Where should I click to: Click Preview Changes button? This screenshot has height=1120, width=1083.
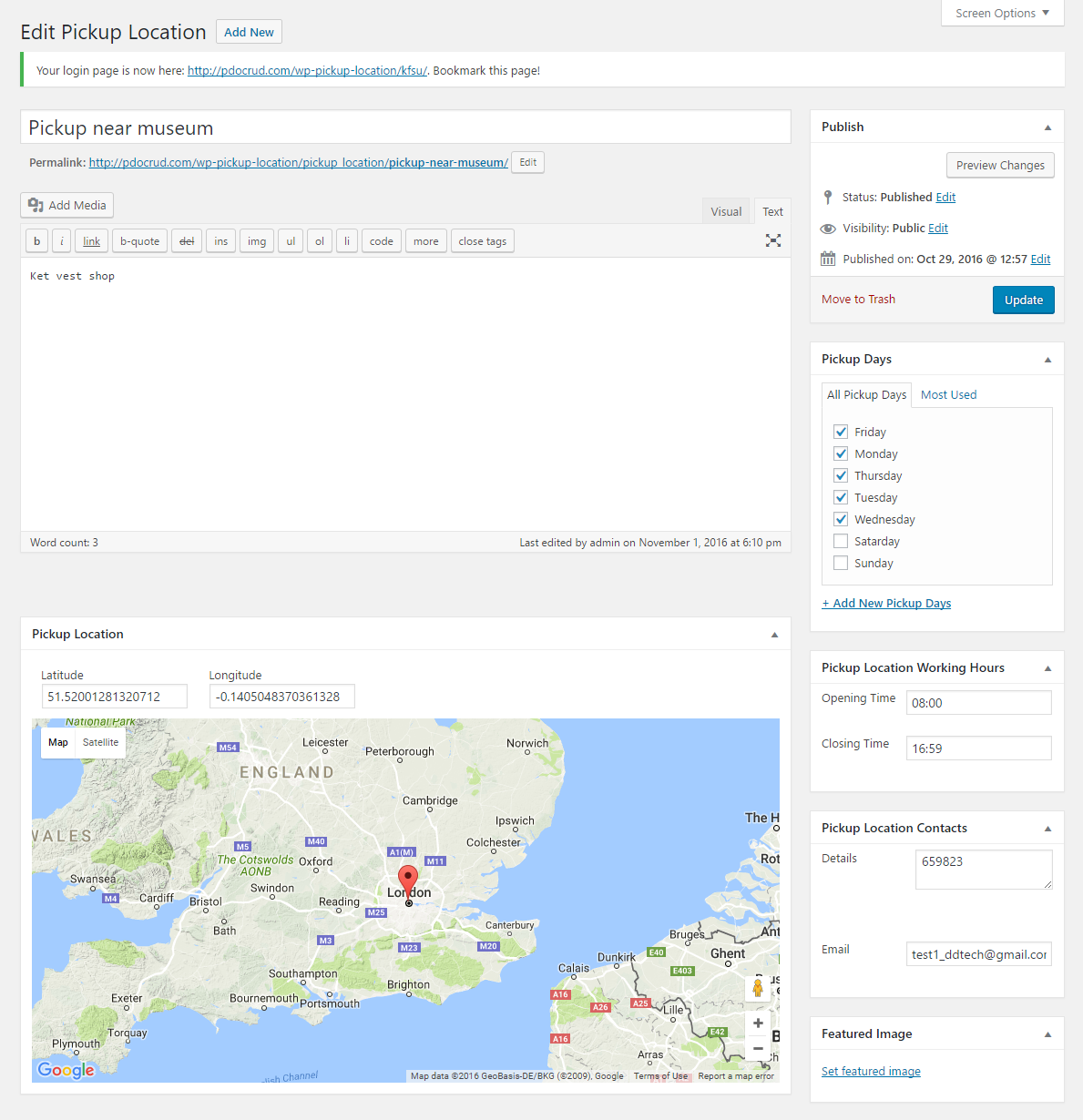[x=1000, y=165]
